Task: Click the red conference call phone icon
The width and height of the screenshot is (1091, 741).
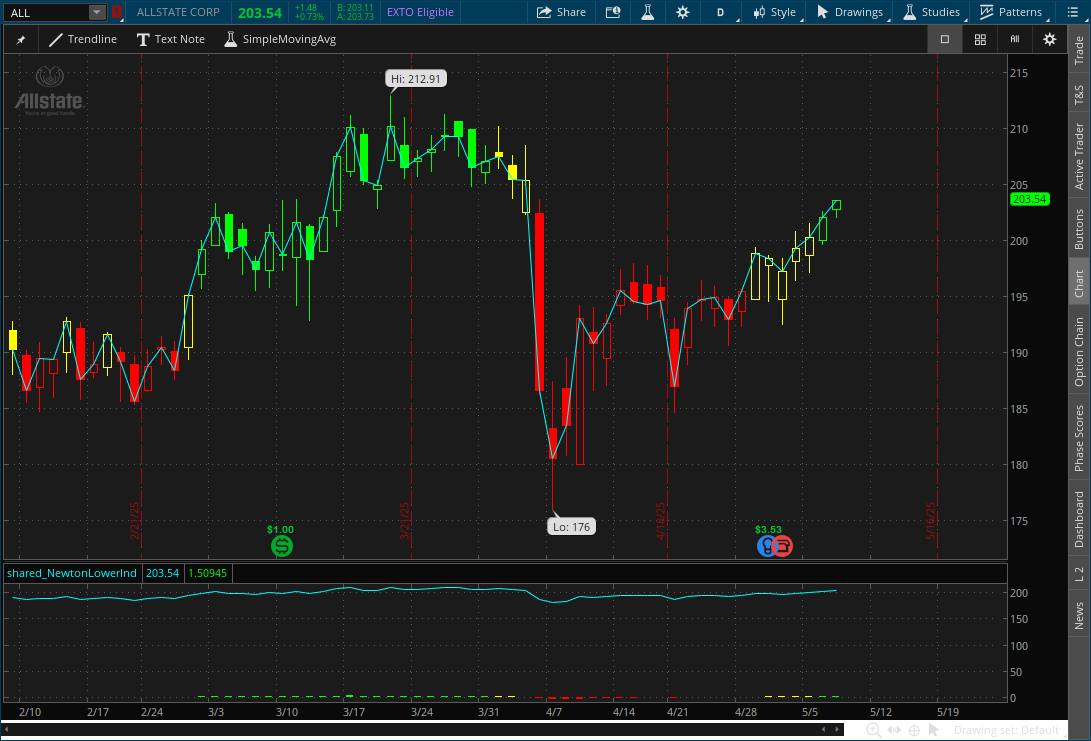Action: point(782,546)
